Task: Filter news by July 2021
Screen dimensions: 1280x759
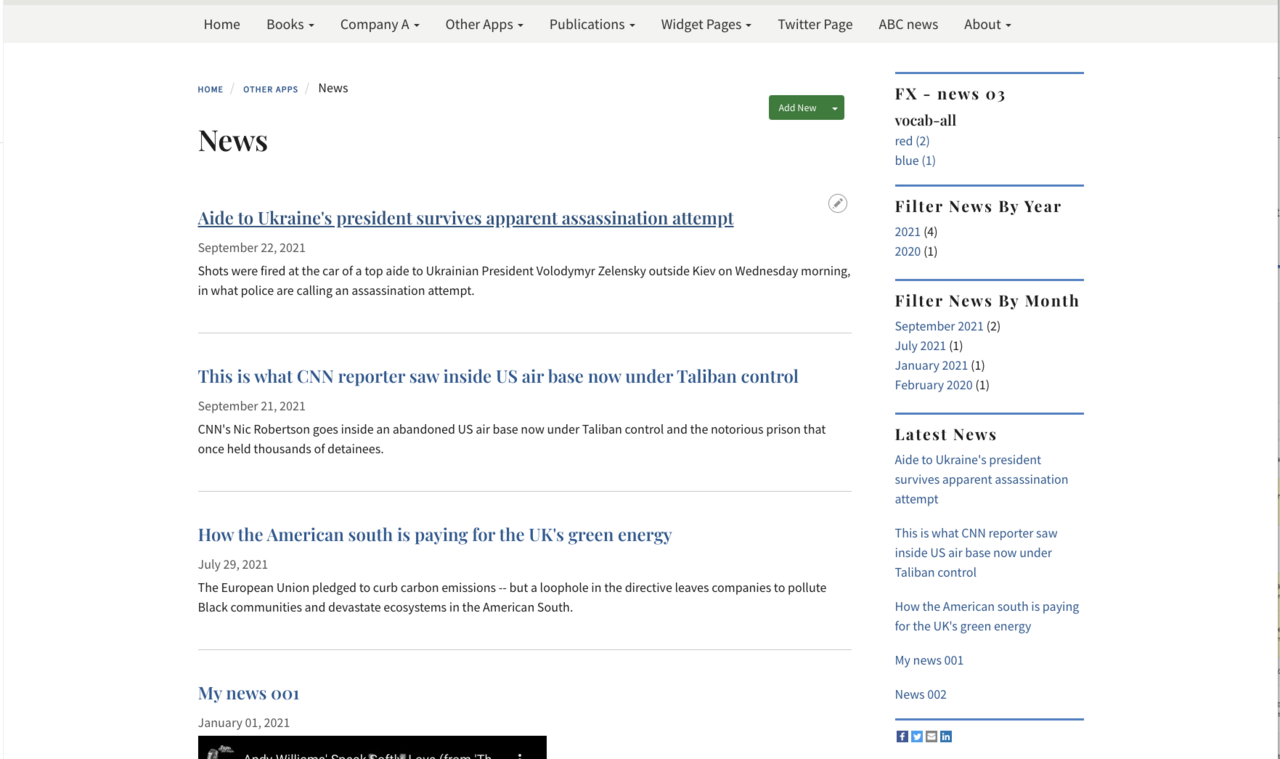Action: point(920,346)
